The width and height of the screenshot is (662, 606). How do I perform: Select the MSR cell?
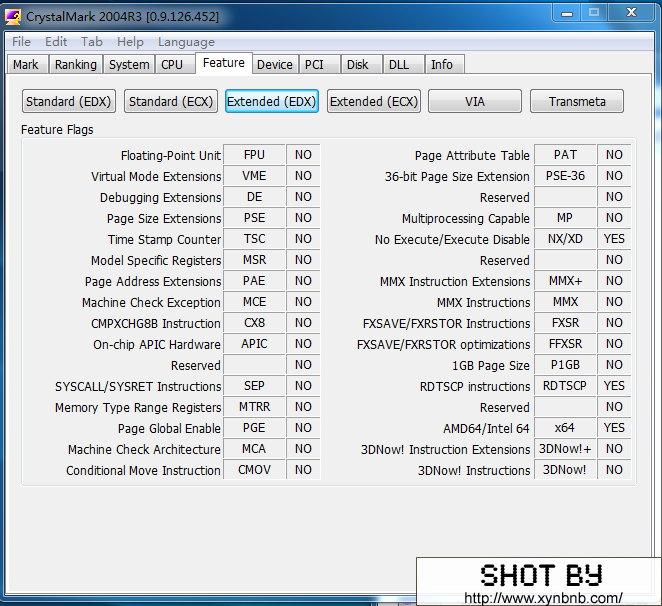(254, 260)
